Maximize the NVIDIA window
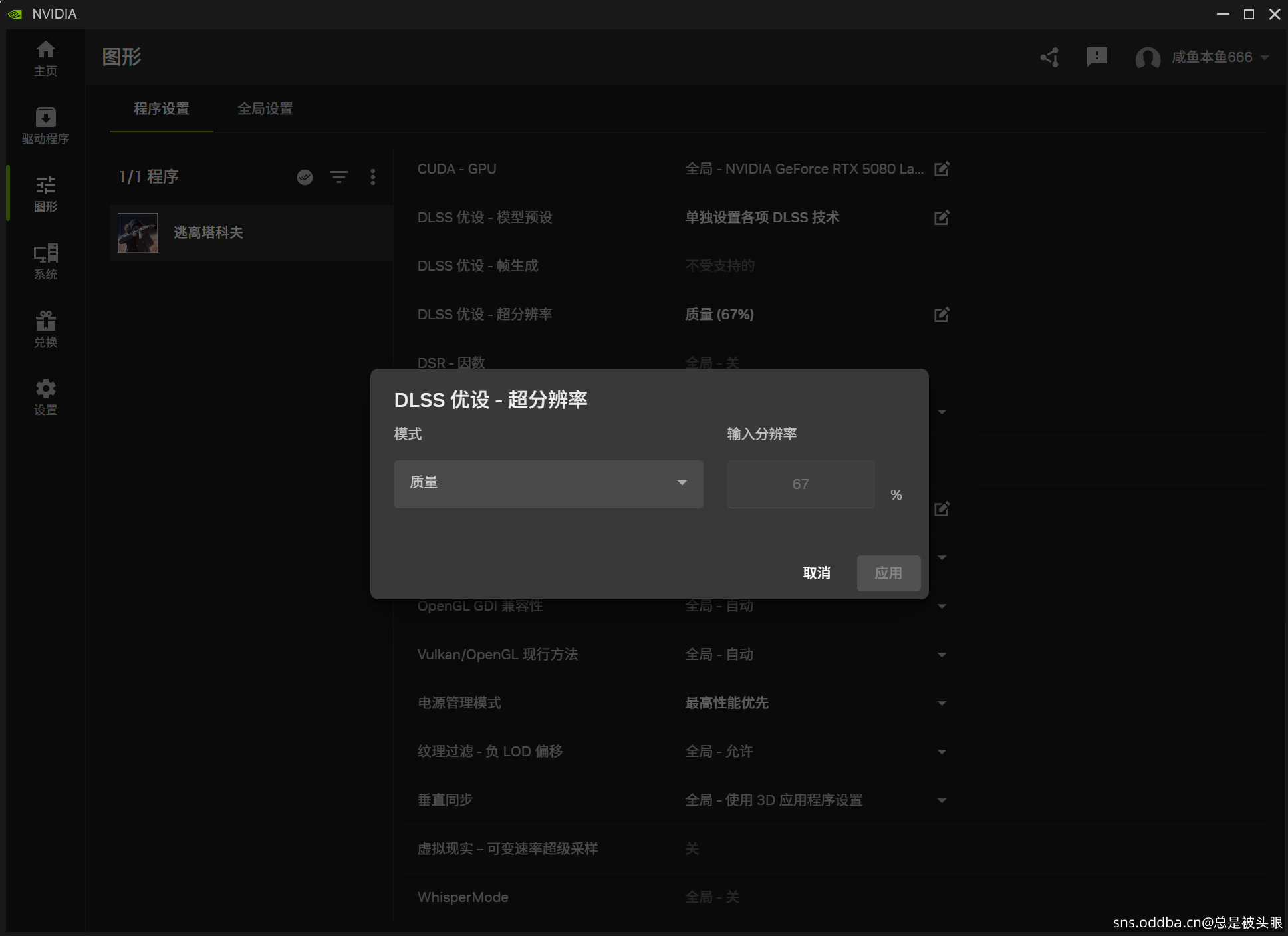Viewport: 1288px width, 936px height. point(1249,14)
